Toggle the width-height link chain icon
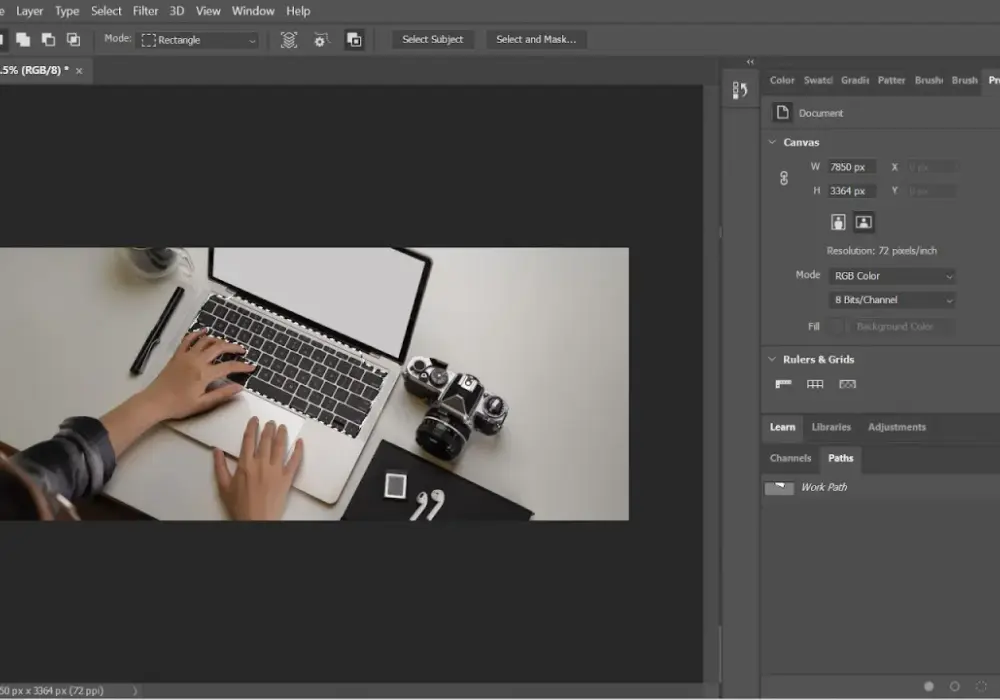 pos(784,179)
